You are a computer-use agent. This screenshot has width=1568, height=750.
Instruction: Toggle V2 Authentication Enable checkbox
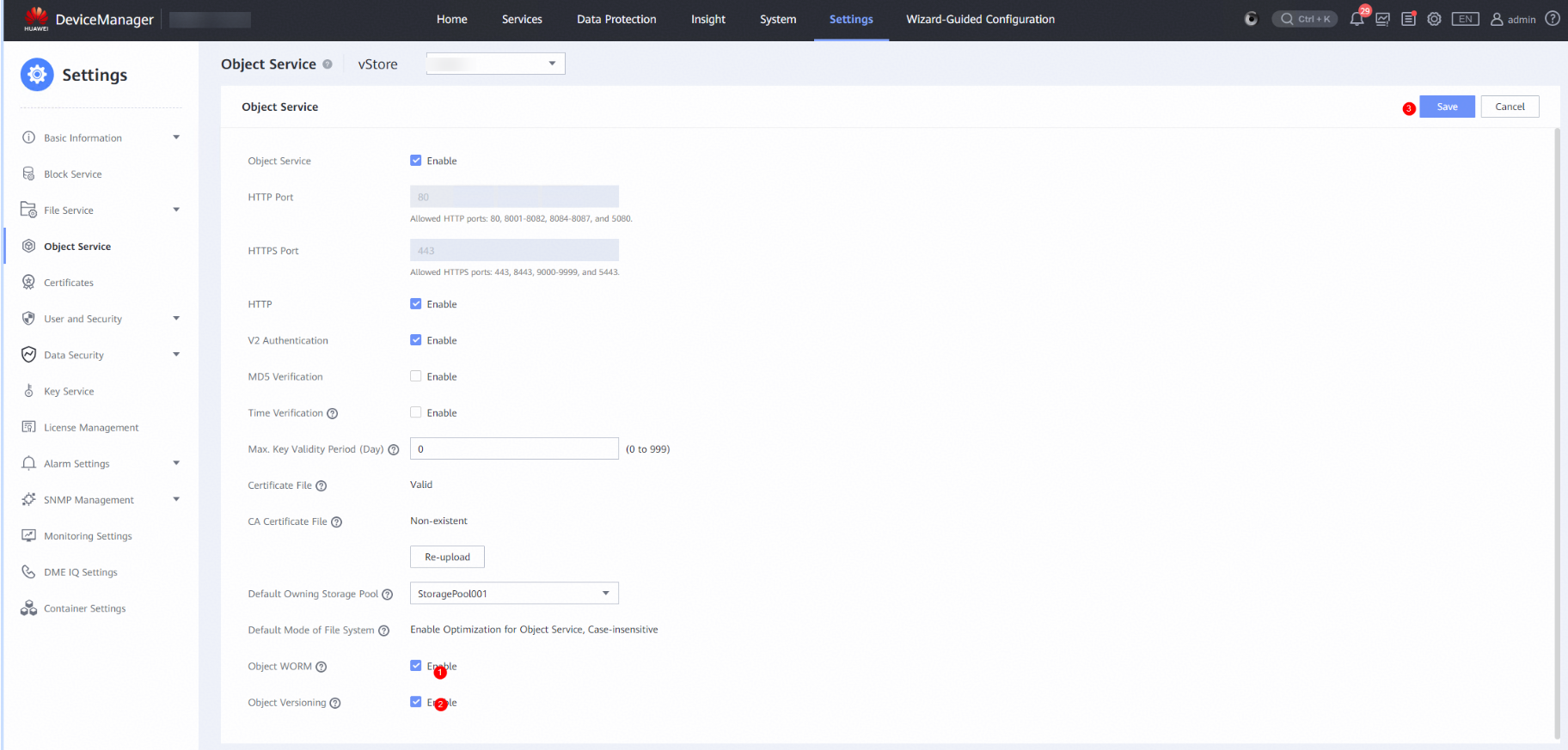tap(416, 340)
